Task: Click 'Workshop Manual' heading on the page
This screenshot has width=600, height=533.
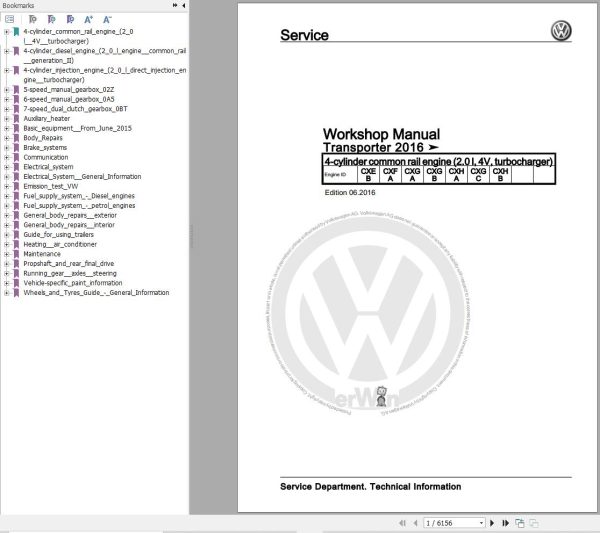Action: click(381, 134)
